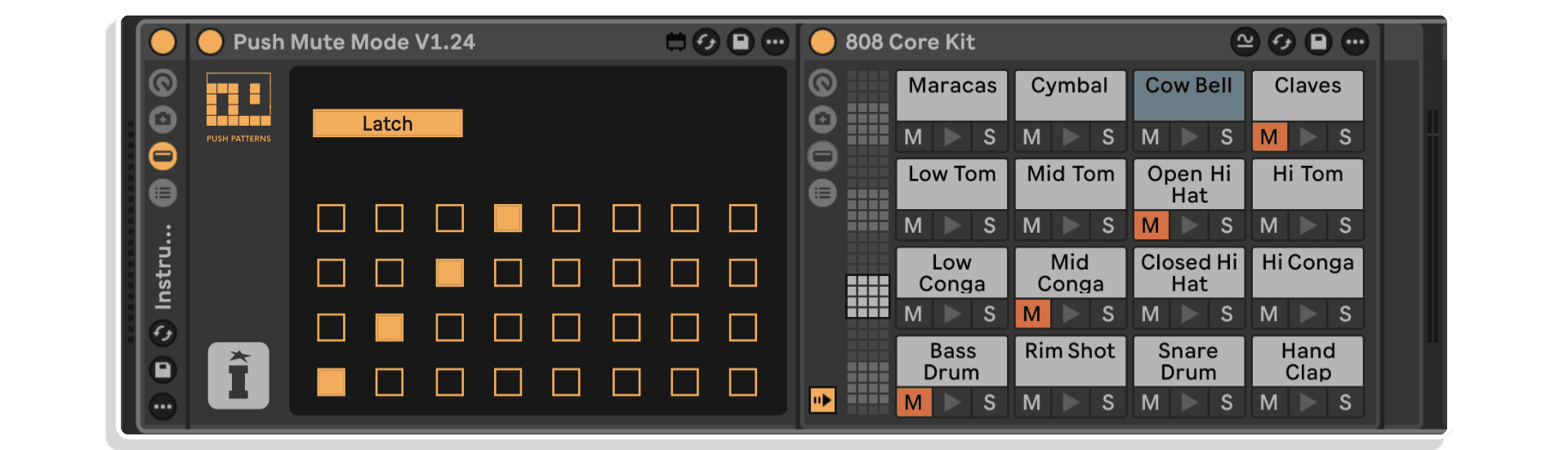Click the lit pad in third grid row
1568x450 pixels.
click(390, 327)
